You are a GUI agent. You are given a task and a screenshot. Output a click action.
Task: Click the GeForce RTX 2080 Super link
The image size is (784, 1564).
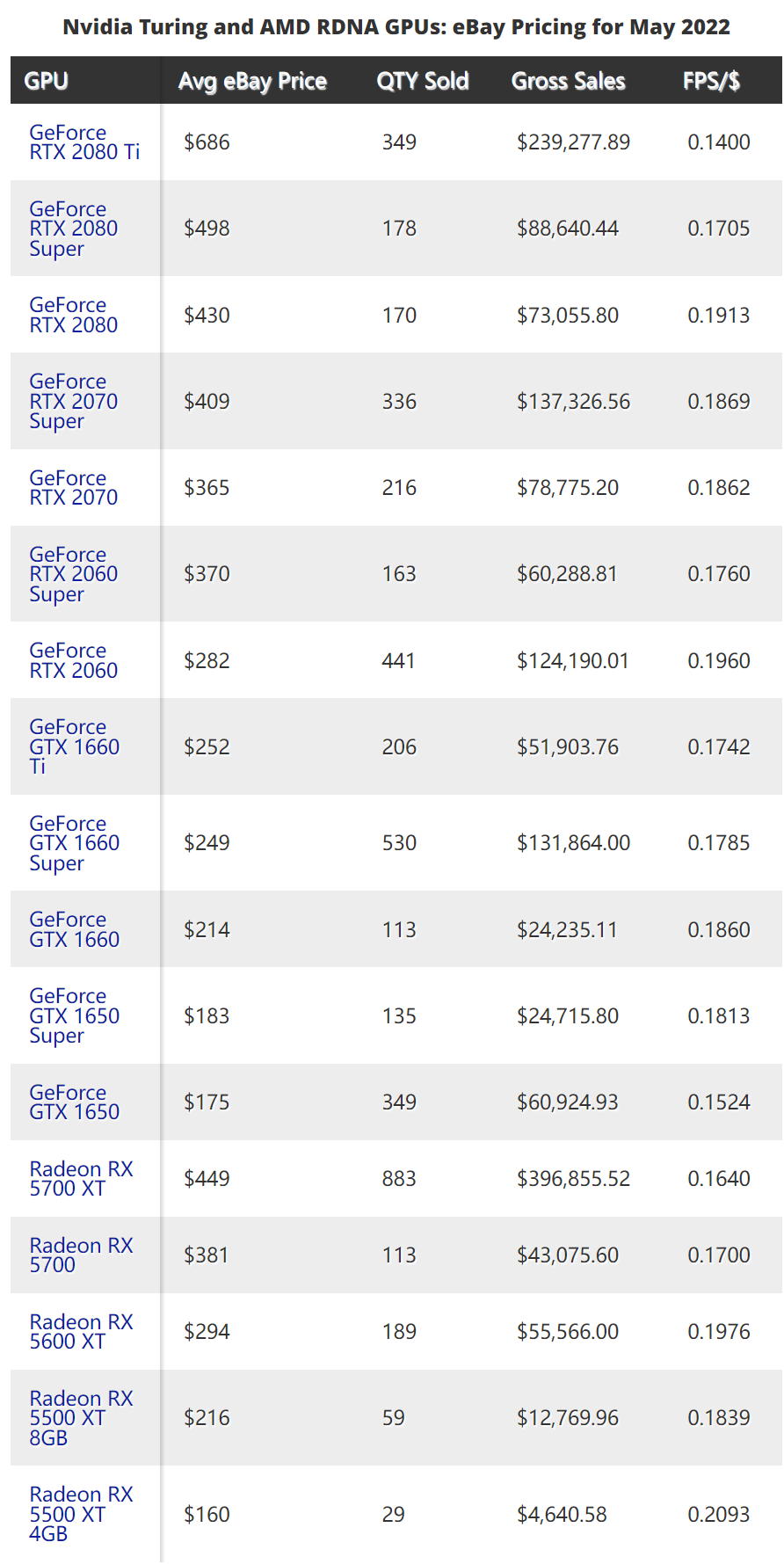73,229
